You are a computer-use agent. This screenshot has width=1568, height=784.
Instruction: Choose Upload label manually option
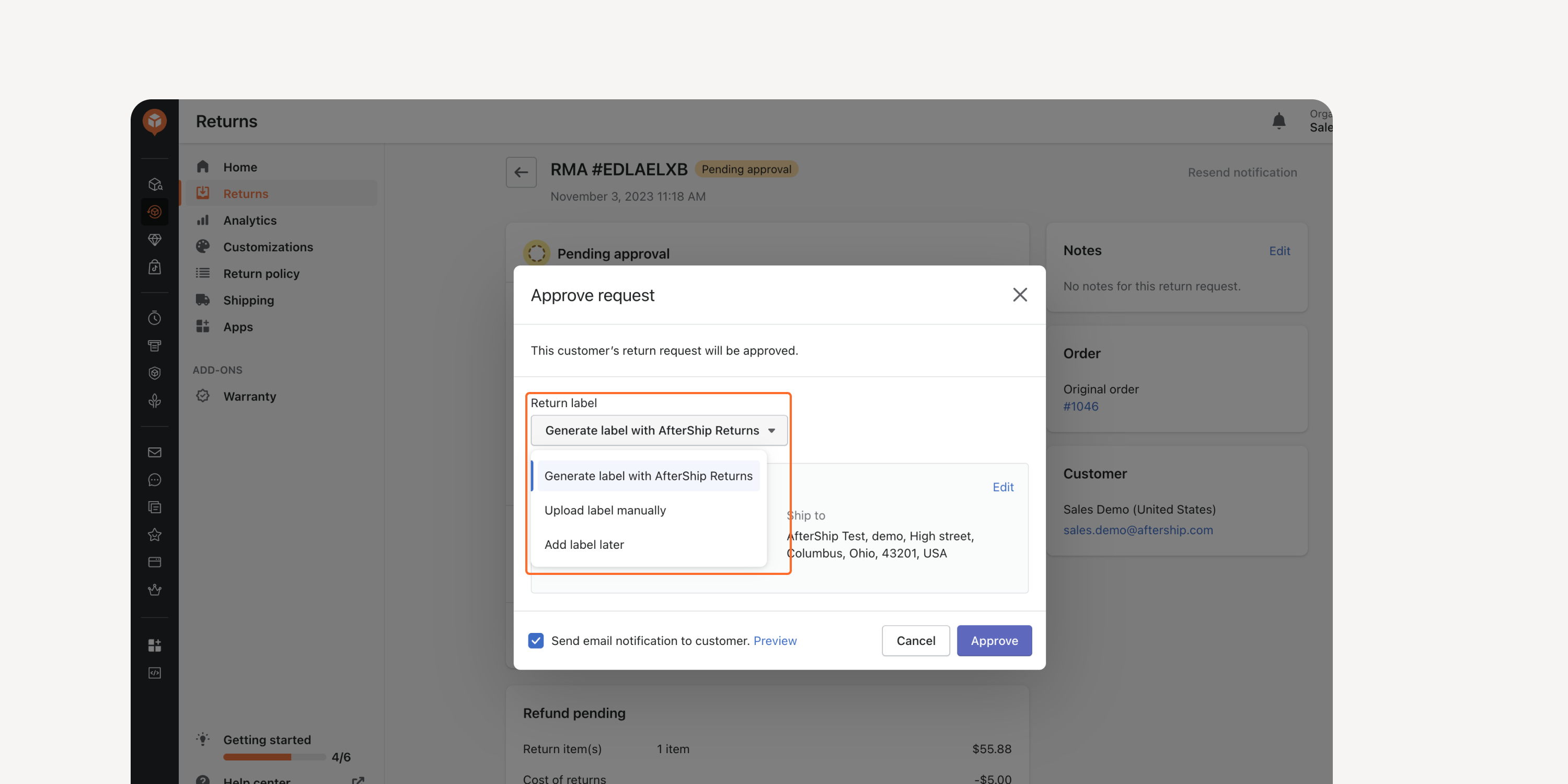(x=648, y=510)
